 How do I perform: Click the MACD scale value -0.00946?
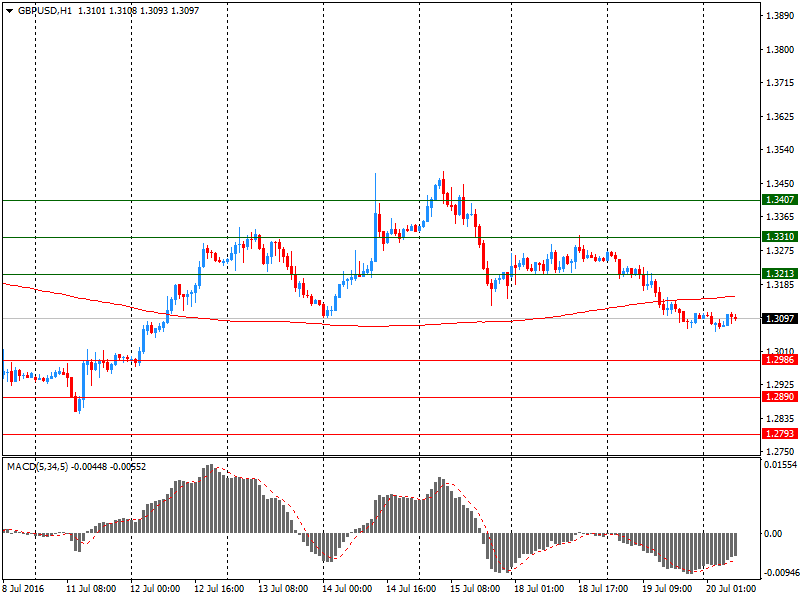point(780,573)
